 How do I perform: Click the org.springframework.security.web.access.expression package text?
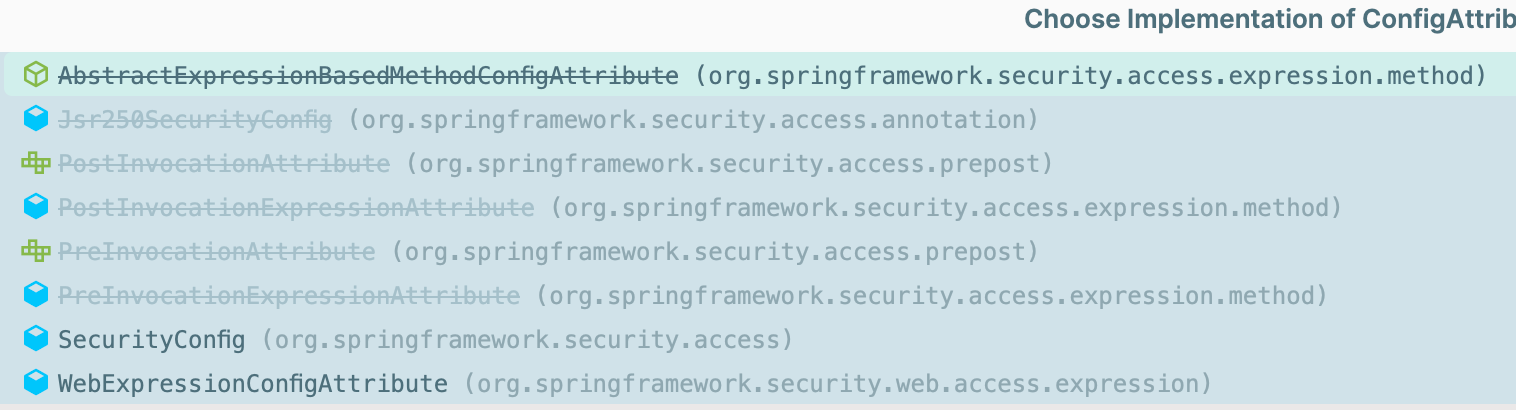click(x=837, y=384)
